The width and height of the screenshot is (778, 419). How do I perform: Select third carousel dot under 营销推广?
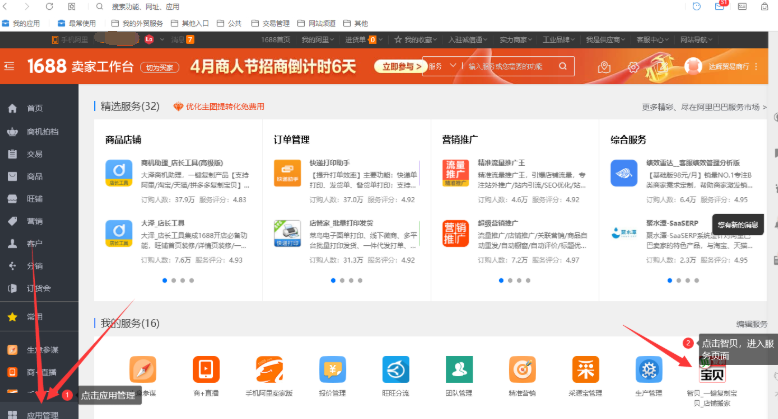(519, 280)
